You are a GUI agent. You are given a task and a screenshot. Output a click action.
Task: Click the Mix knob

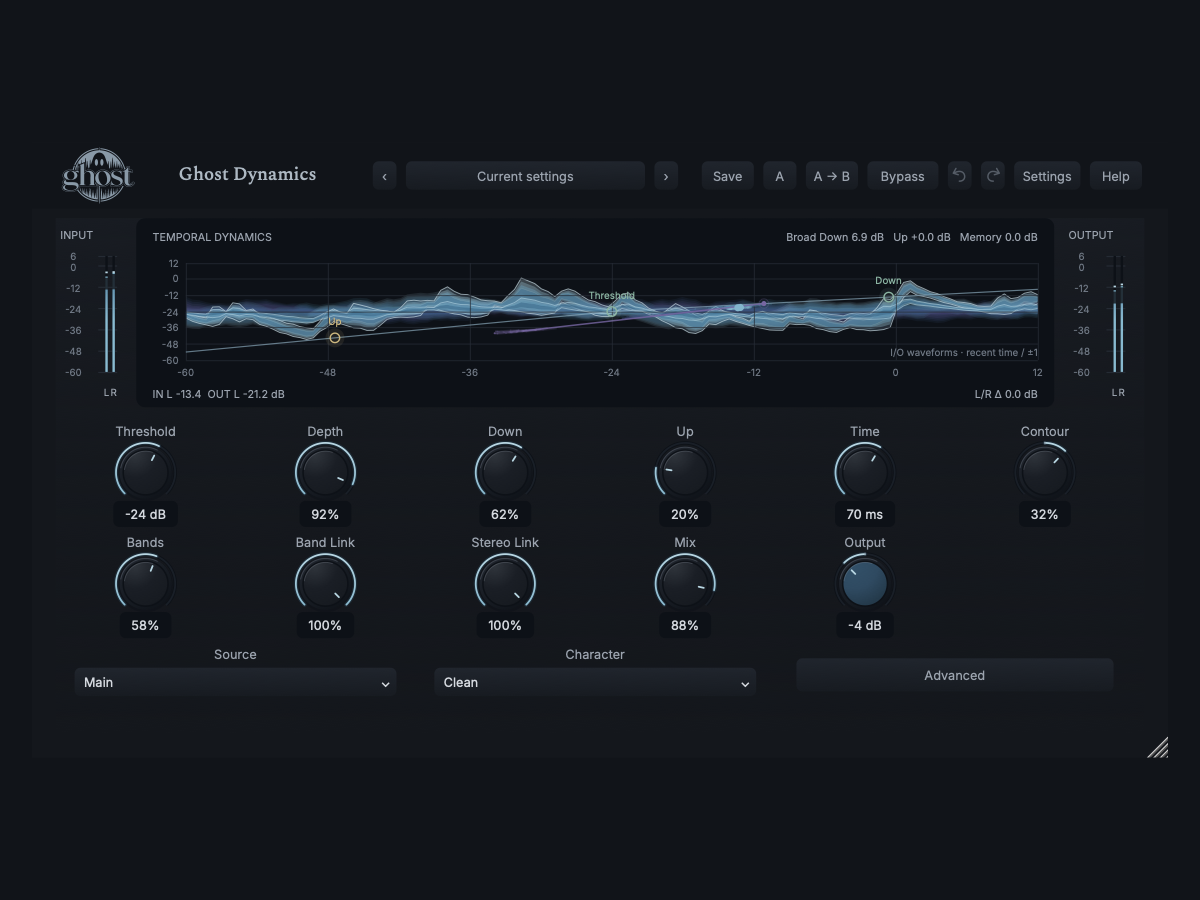685,583
